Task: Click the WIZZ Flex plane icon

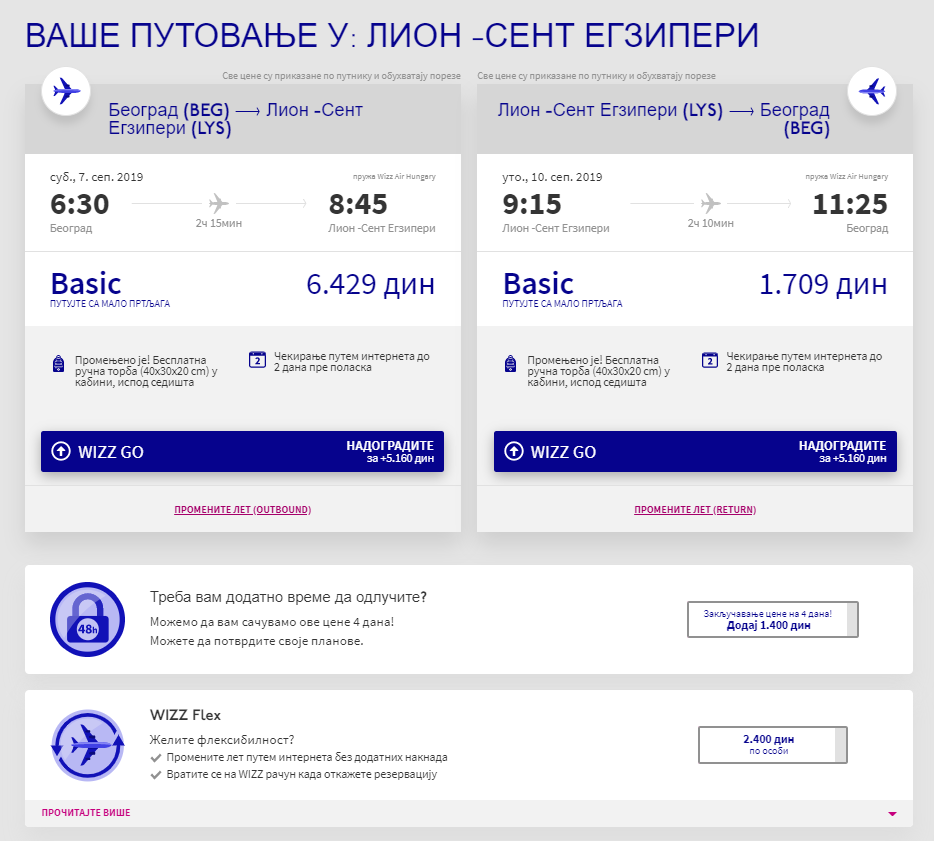Action: coord(88,745)
